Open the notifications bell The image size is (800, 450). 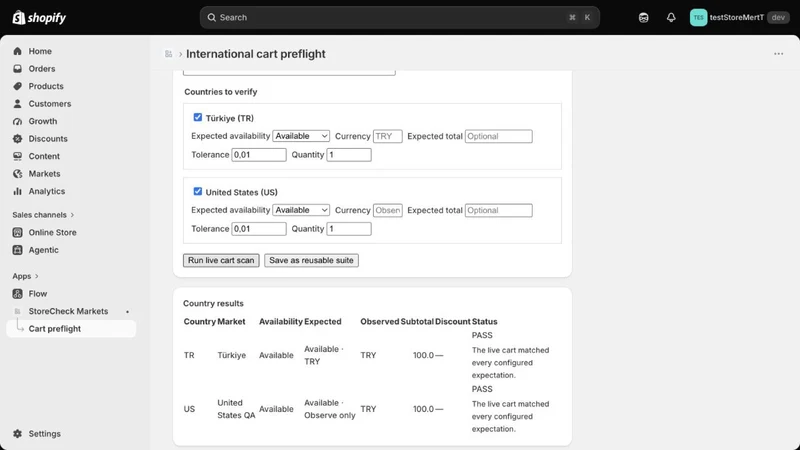[x=671, y=17]
